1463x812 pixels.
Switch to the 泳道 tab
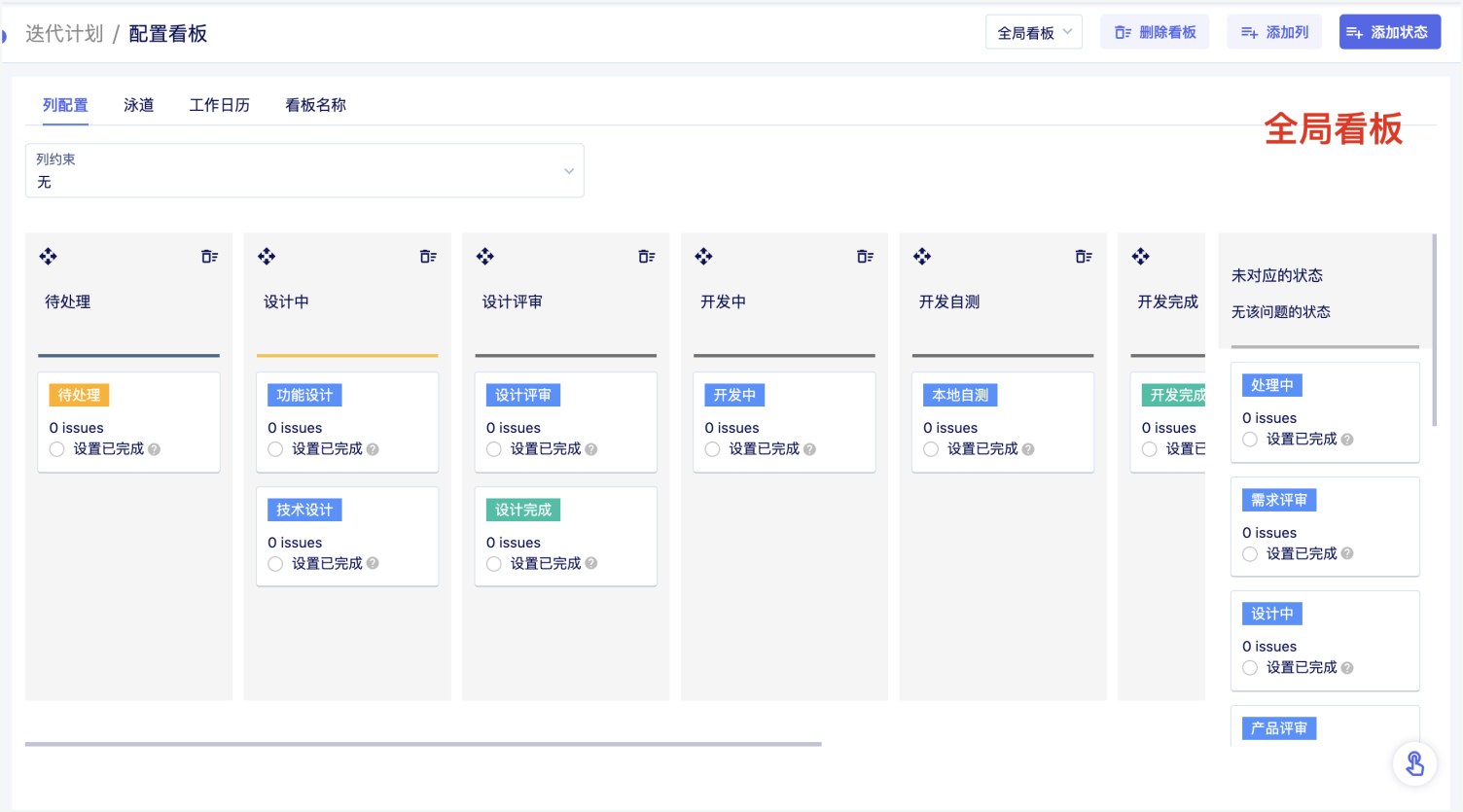pyautogui.click(x=139, y=105)
